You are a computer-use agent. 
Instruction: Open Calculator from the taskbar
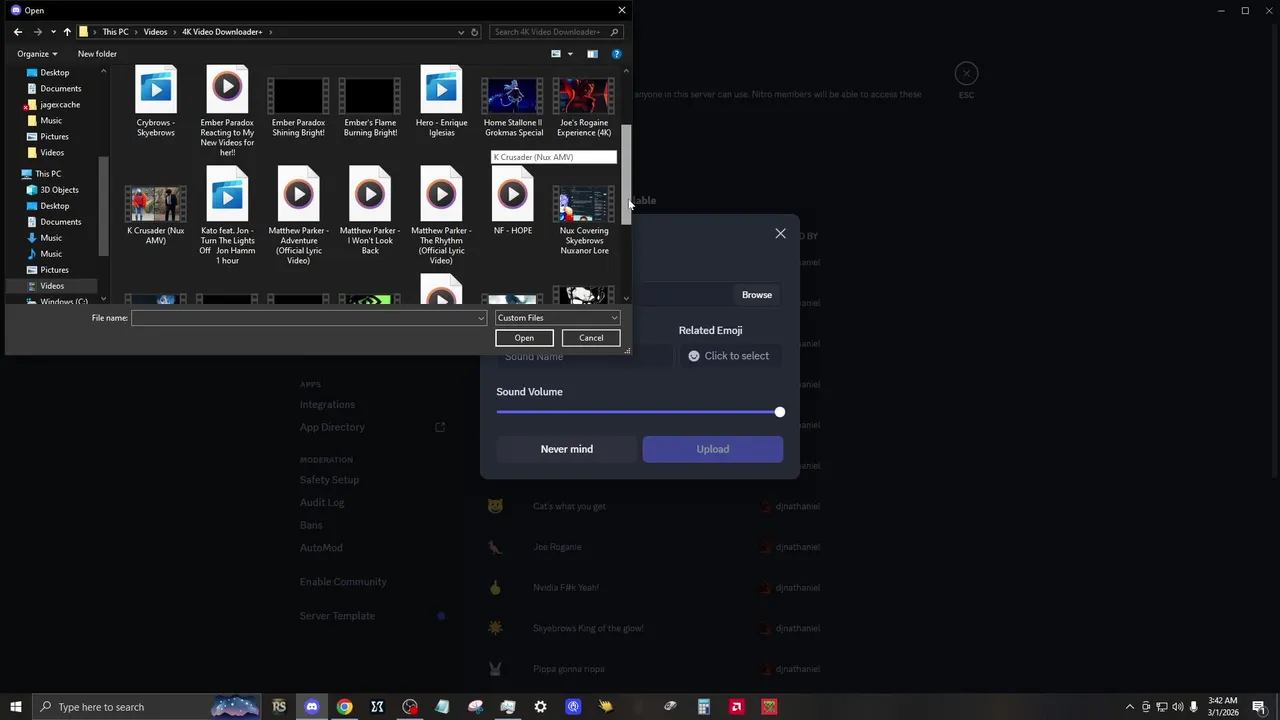tap(703, 707)
